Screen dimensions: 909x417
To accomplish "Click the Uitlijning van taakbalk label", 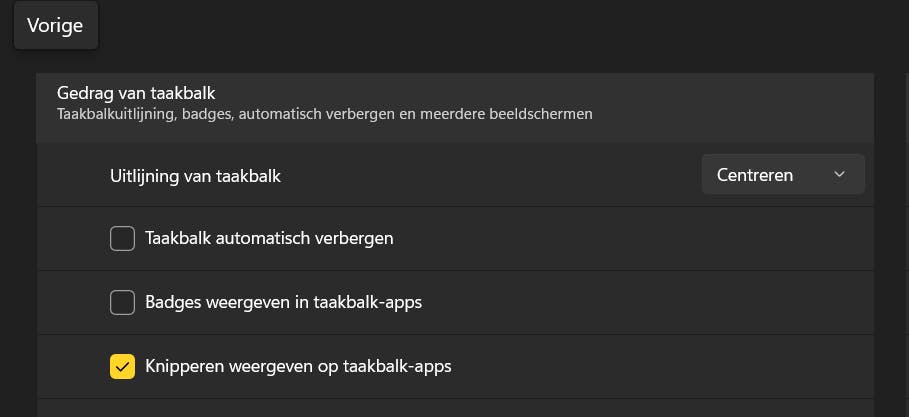I will tap(195, 176).
